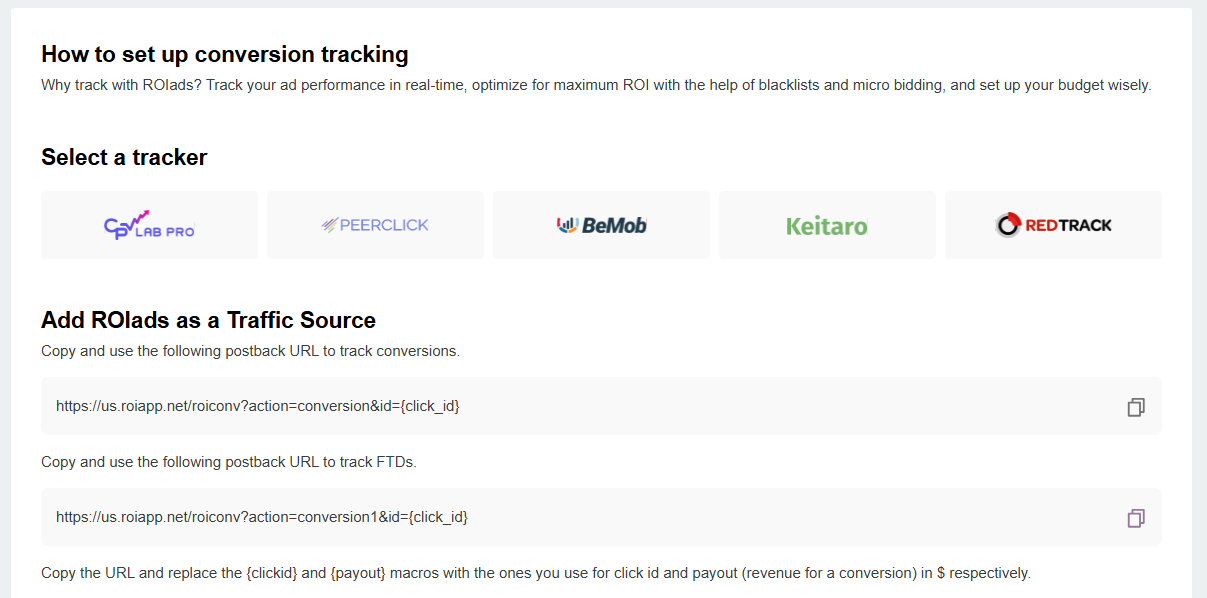Image resolution: width=1207 pixels, height=598 pixels.
Task: Click the BeMob bar-chart logo symbol
Action: 568,225
